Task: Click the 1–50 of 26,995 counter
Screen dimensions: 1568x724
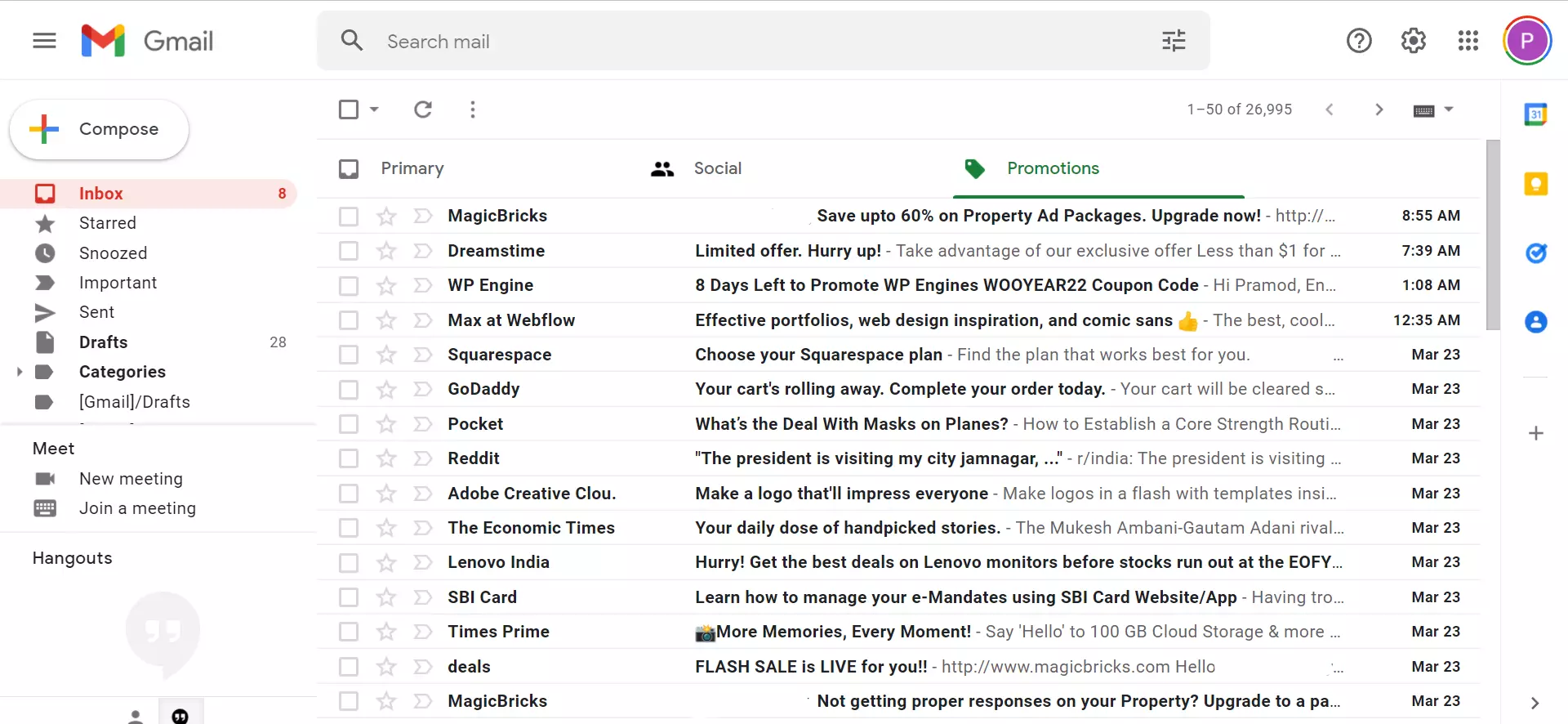Action: pos(1240,109)
